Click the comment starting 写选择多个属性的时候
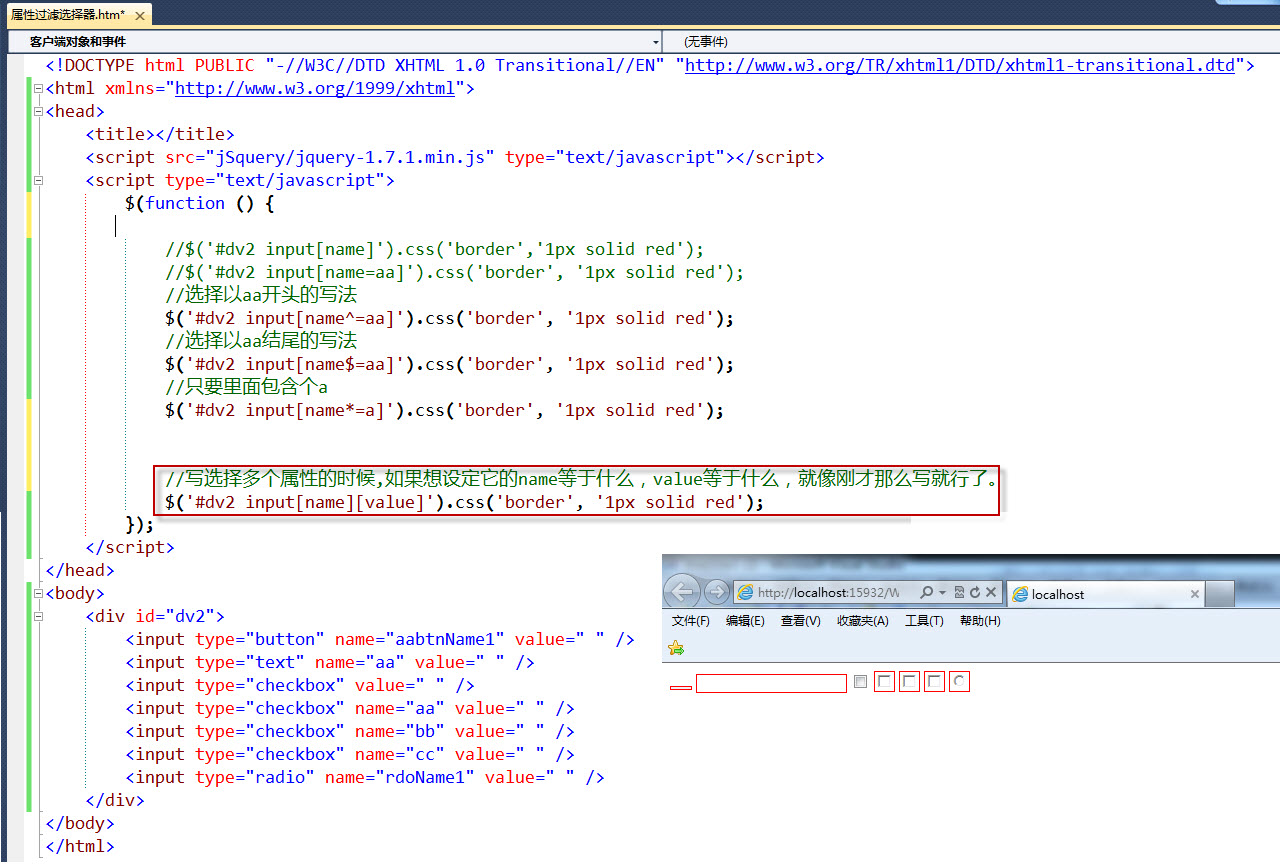1280x864 pixels. coord(582,479)
